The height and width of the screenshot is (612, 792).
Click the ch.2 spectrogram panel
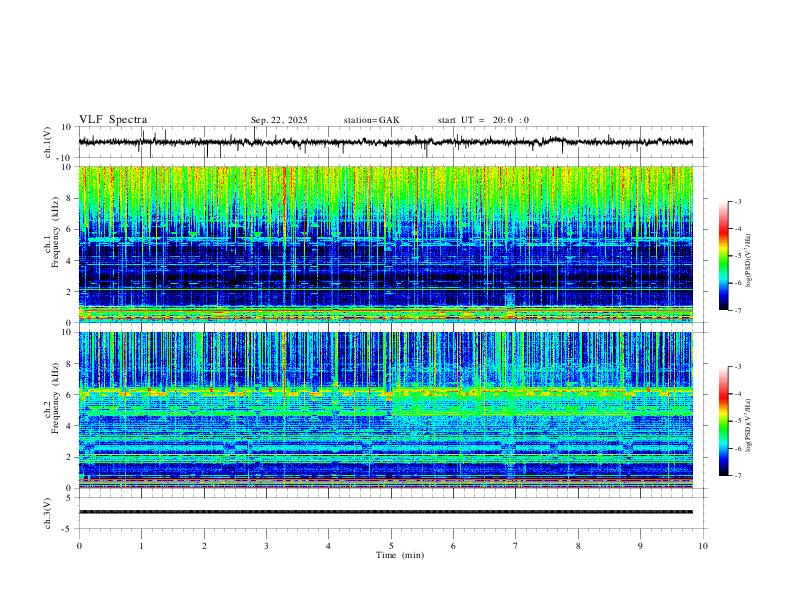pos(386,410)
